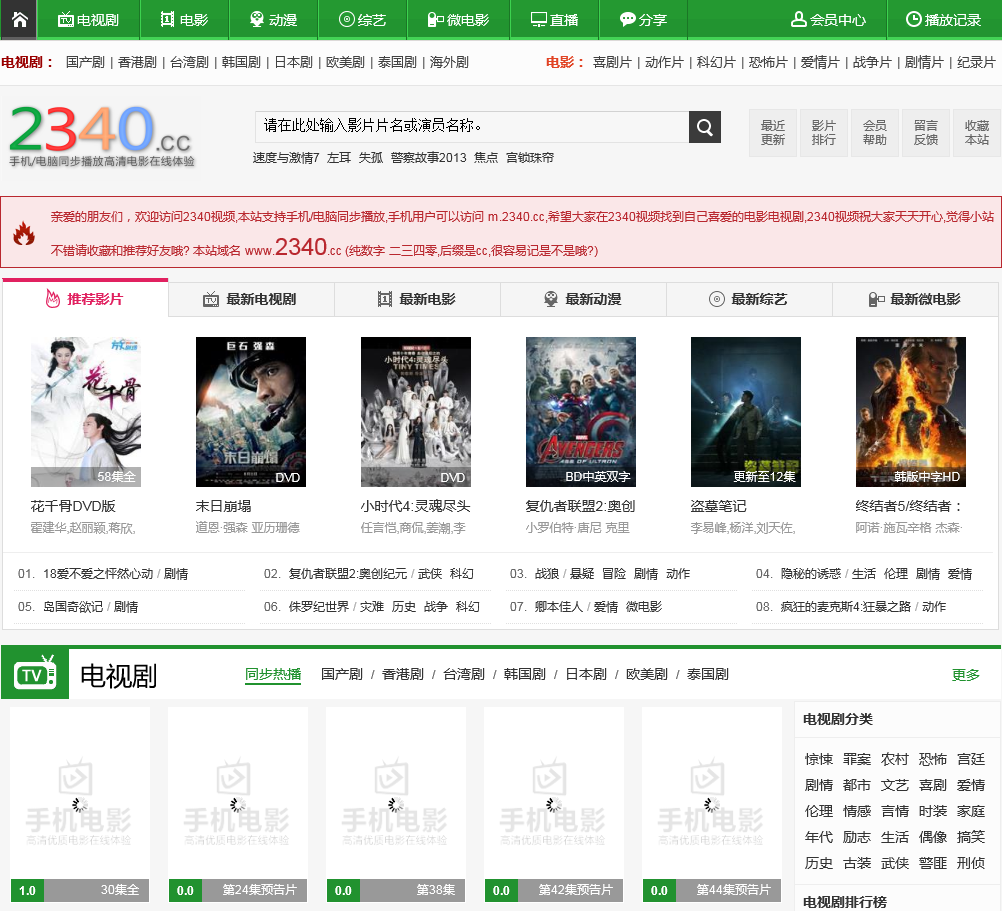Viewport: 1002px width, 911px height.
Task: Switch to 推荐影片 tab
Action: [85, 298]
